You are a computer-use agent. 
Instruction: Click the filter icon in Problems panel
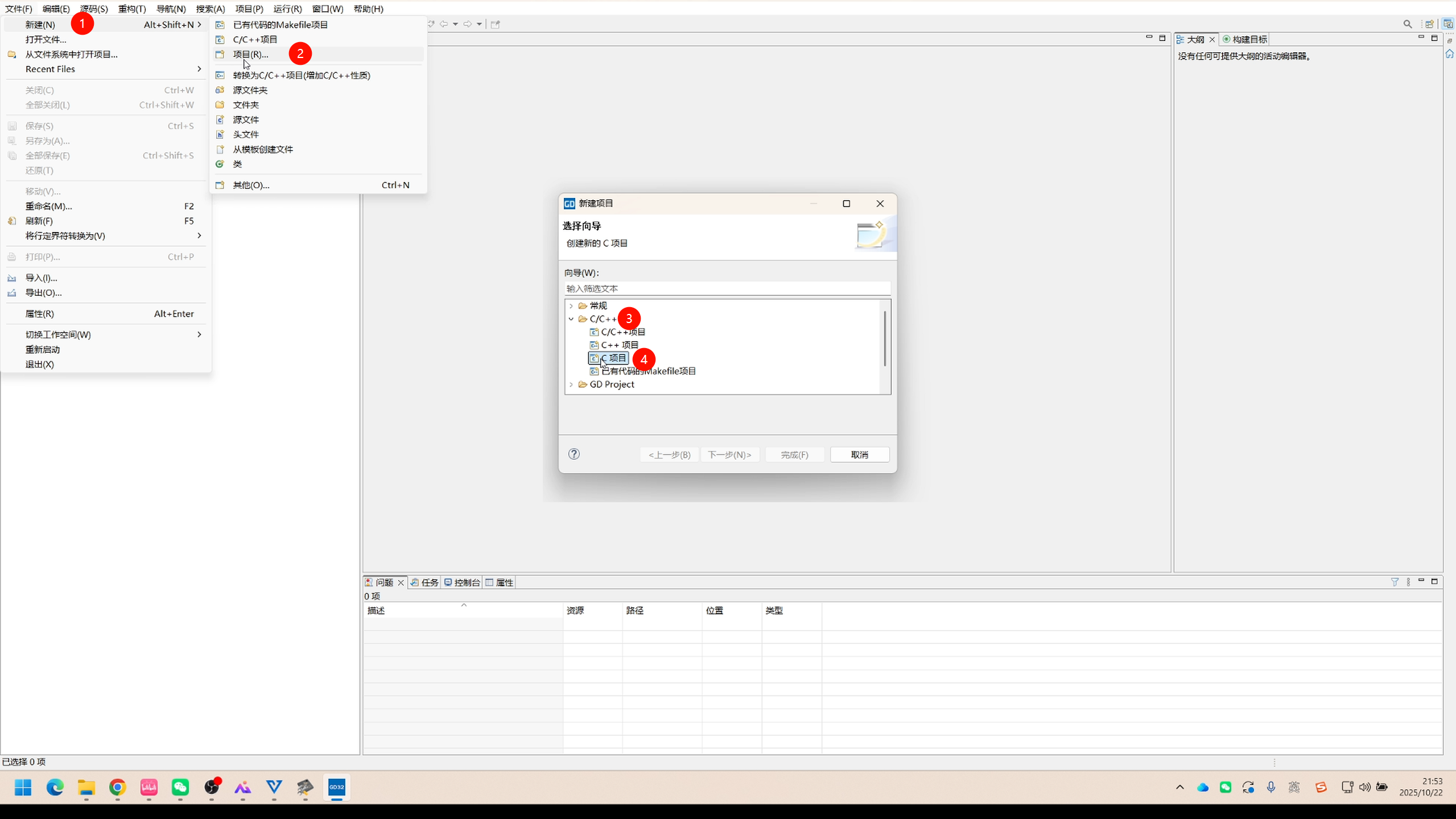1395,582
